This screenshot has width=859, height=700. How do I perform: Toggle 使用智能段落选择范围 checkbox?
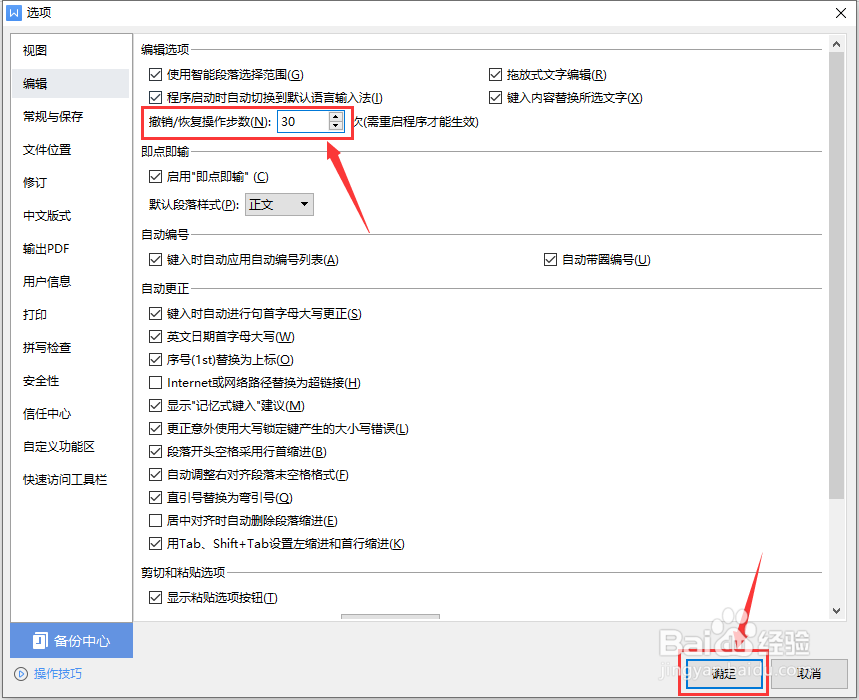click(156, 74)
